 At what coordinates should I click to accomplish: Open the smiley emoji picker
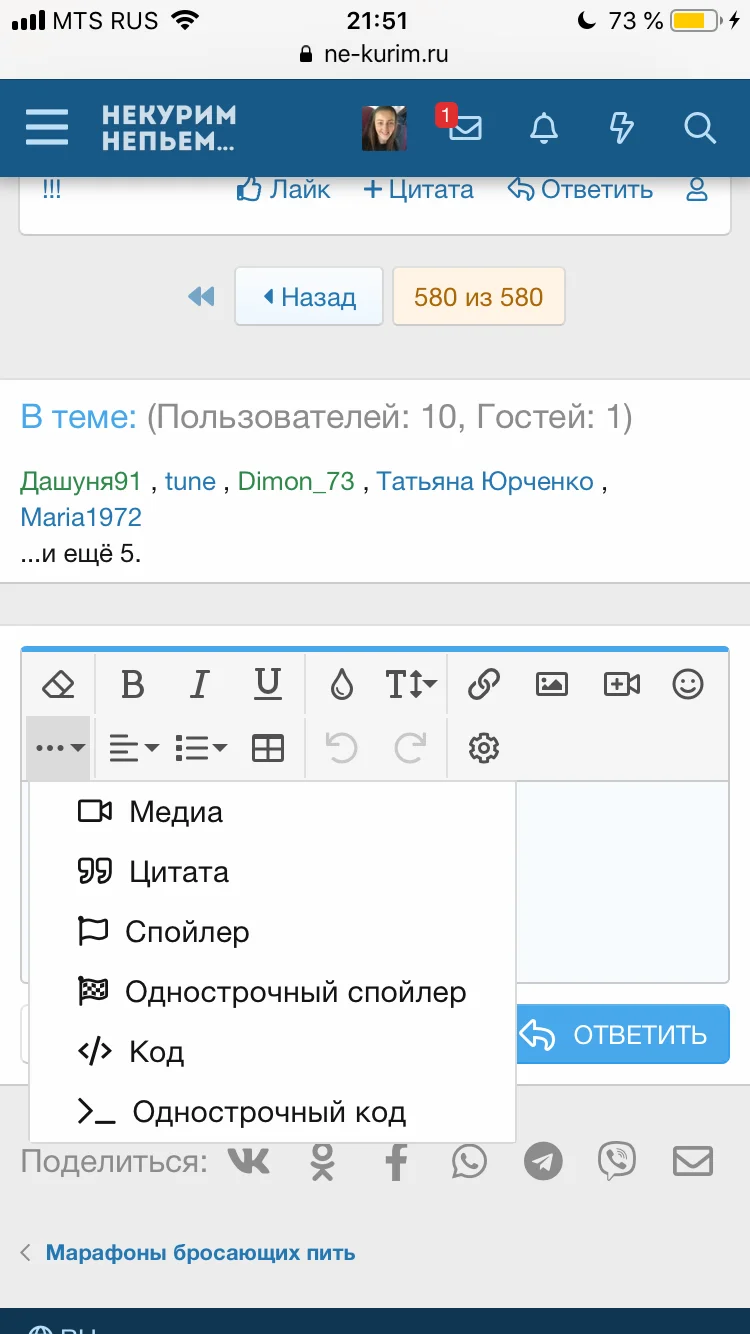point(688,685)
